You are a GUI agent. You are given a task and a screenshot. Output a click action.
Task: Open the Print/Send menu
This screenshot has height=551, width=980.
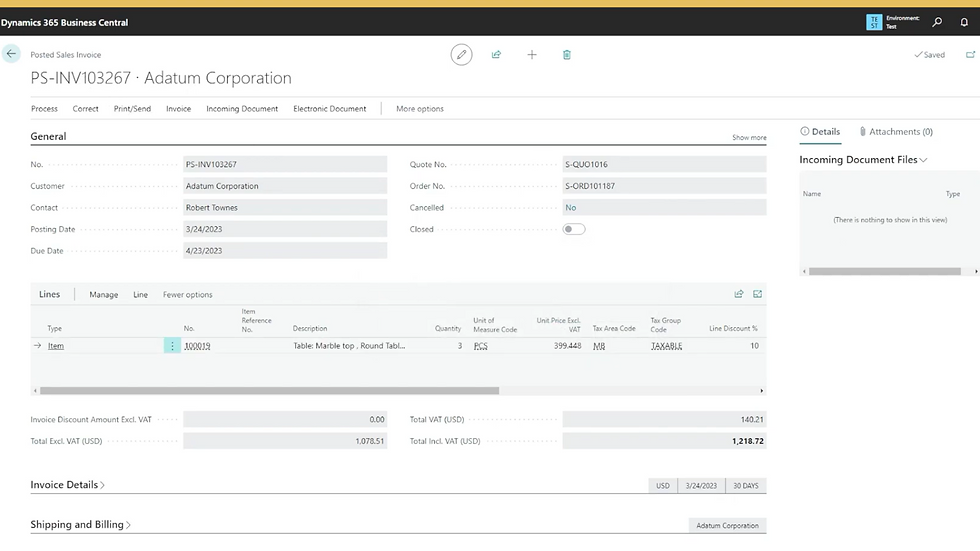132,109
